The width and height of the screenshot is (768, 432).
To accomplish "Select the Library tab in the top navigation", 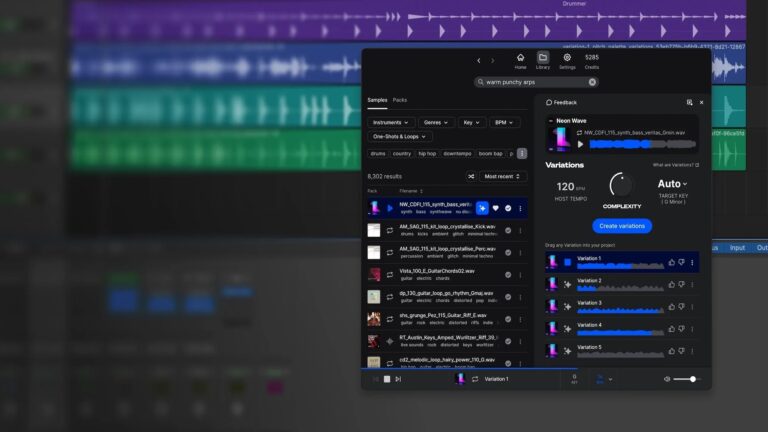I will click(543, 60).
